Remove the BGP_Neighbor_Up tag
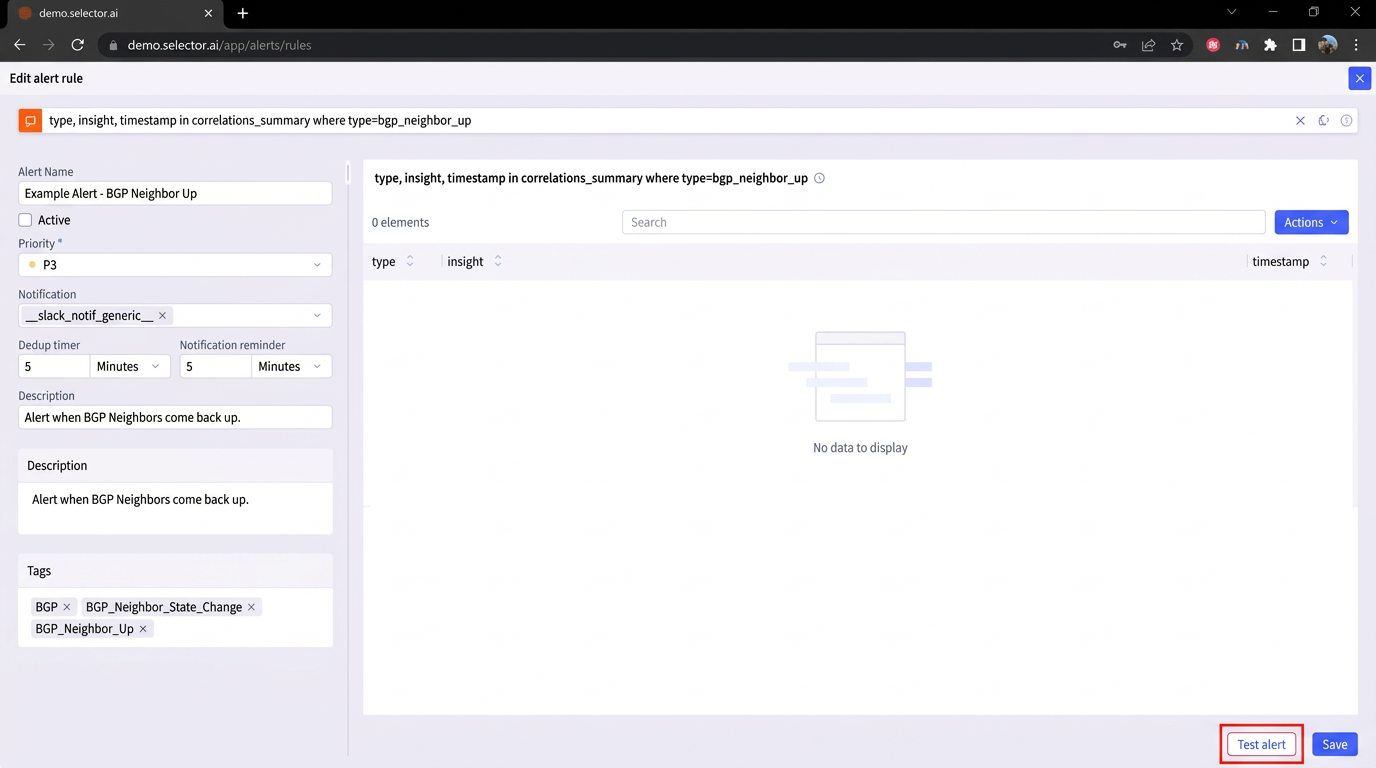 click(x=143, y=629)
